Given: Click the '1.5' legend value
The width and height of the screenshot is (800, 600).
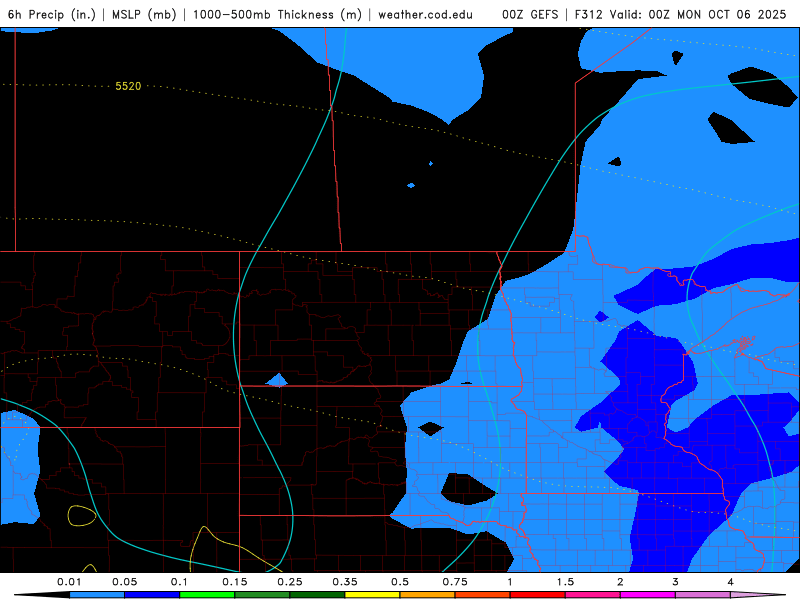Looking at the screenshot, I should (x=565, y=582).
